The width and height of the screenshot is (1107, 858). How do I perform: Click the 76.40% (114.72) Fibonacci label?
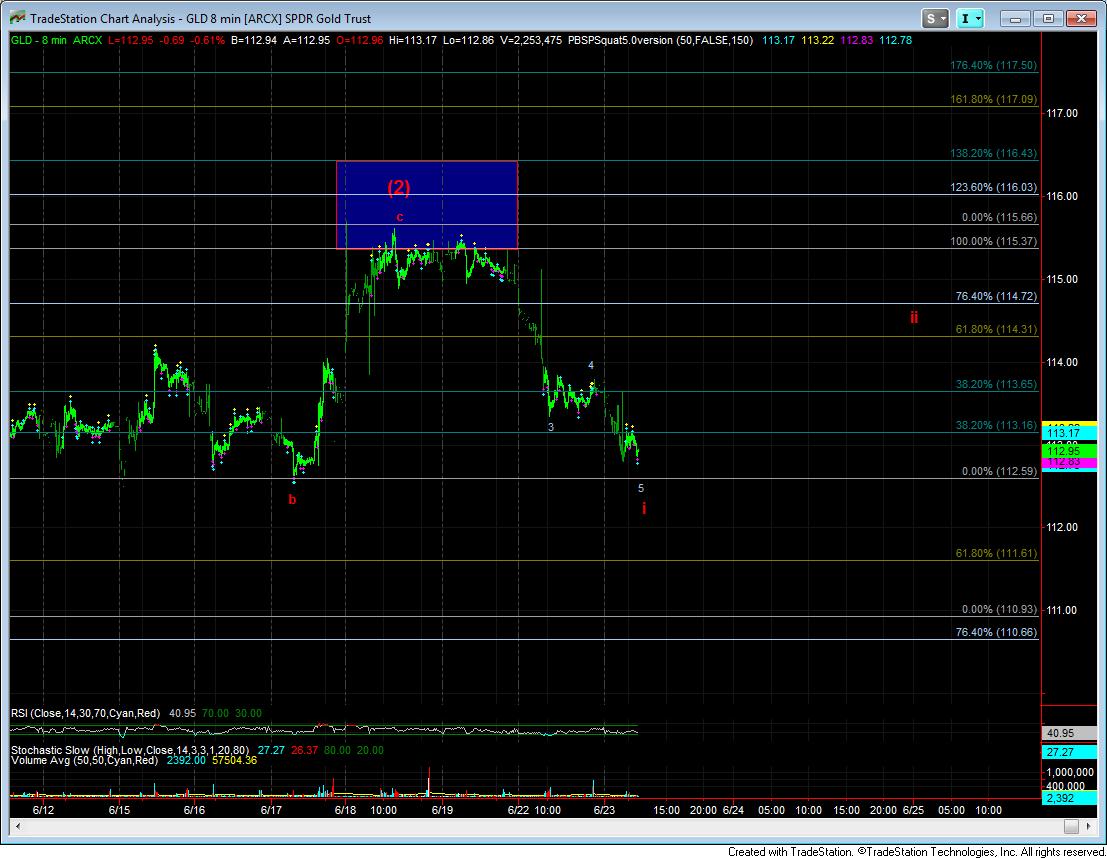pyautogui.click(x=996, y=297)
